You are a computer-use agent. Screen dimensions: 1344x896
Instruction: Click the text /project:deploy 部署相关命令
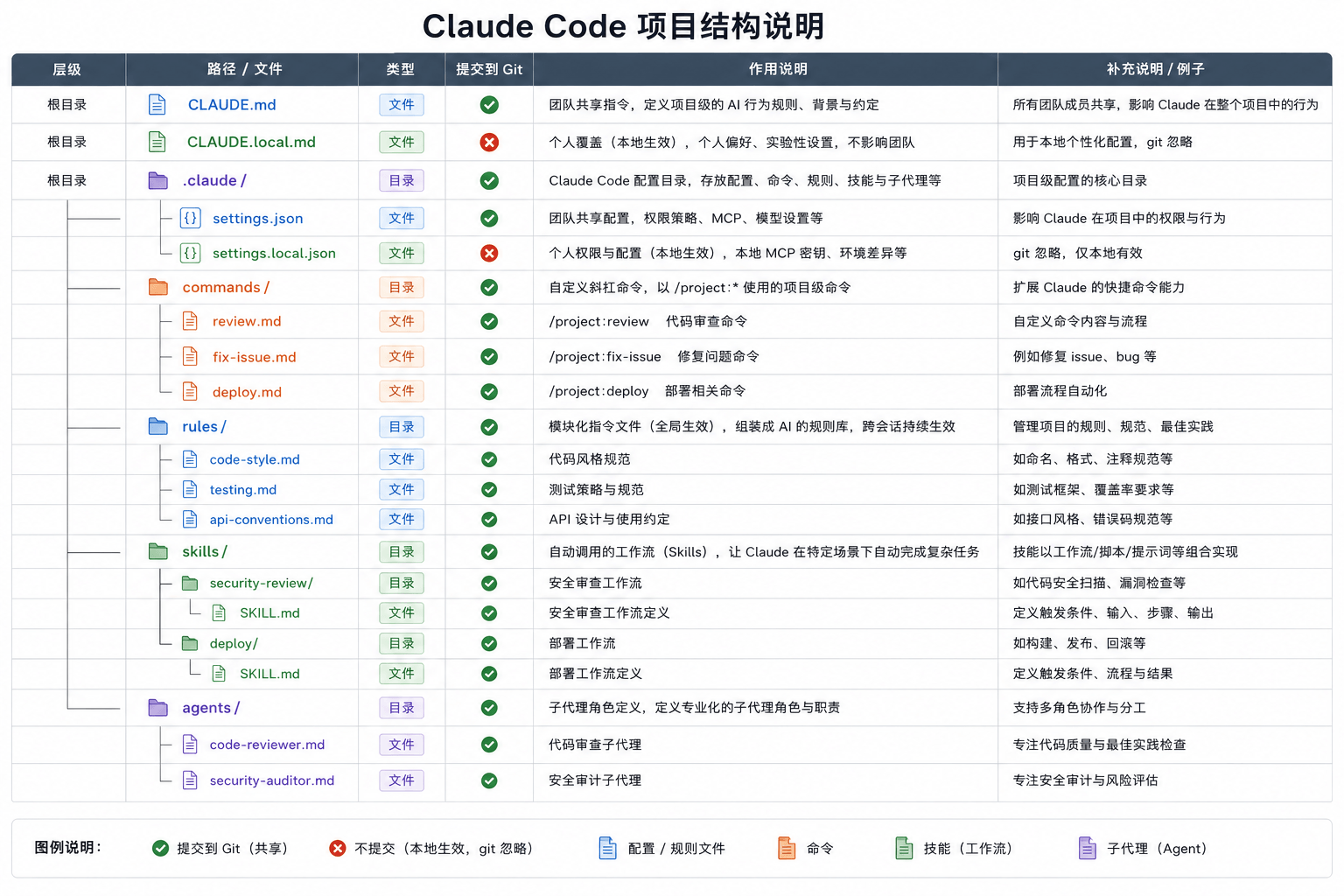647,391
